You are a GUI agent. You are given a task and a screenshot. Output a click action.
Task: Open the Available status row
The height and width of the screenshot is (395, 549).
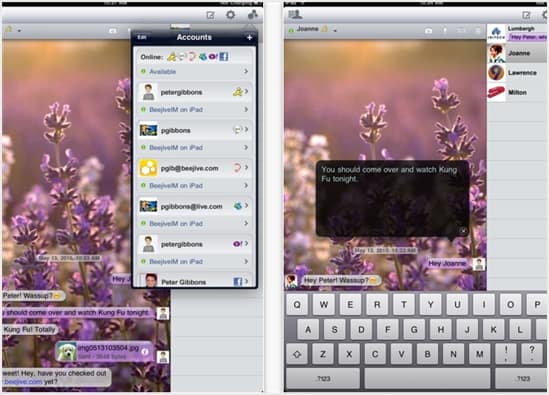click(194, 71)
